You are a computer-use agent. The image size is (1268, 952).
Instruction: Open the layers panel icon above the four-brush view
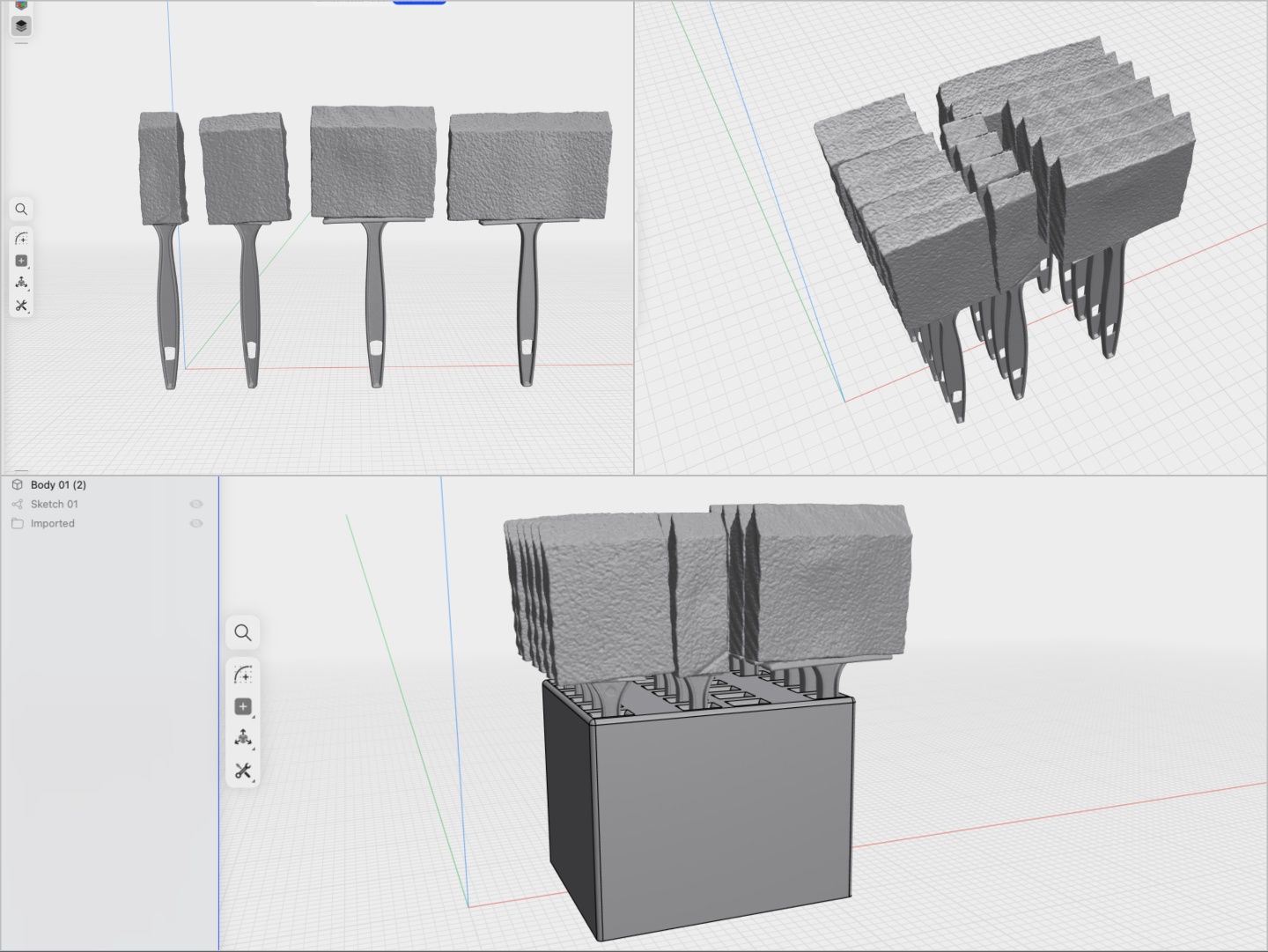click(21, 26)
